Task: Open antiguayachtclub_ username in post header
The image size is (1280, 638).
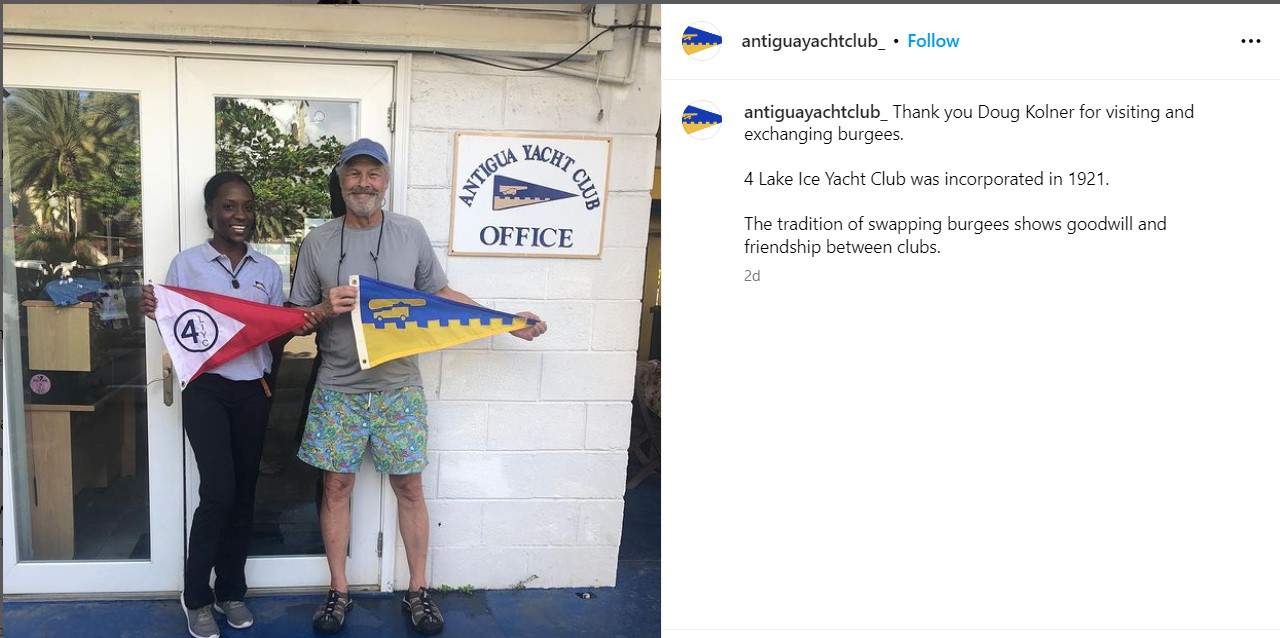Action: coord(813,41)
